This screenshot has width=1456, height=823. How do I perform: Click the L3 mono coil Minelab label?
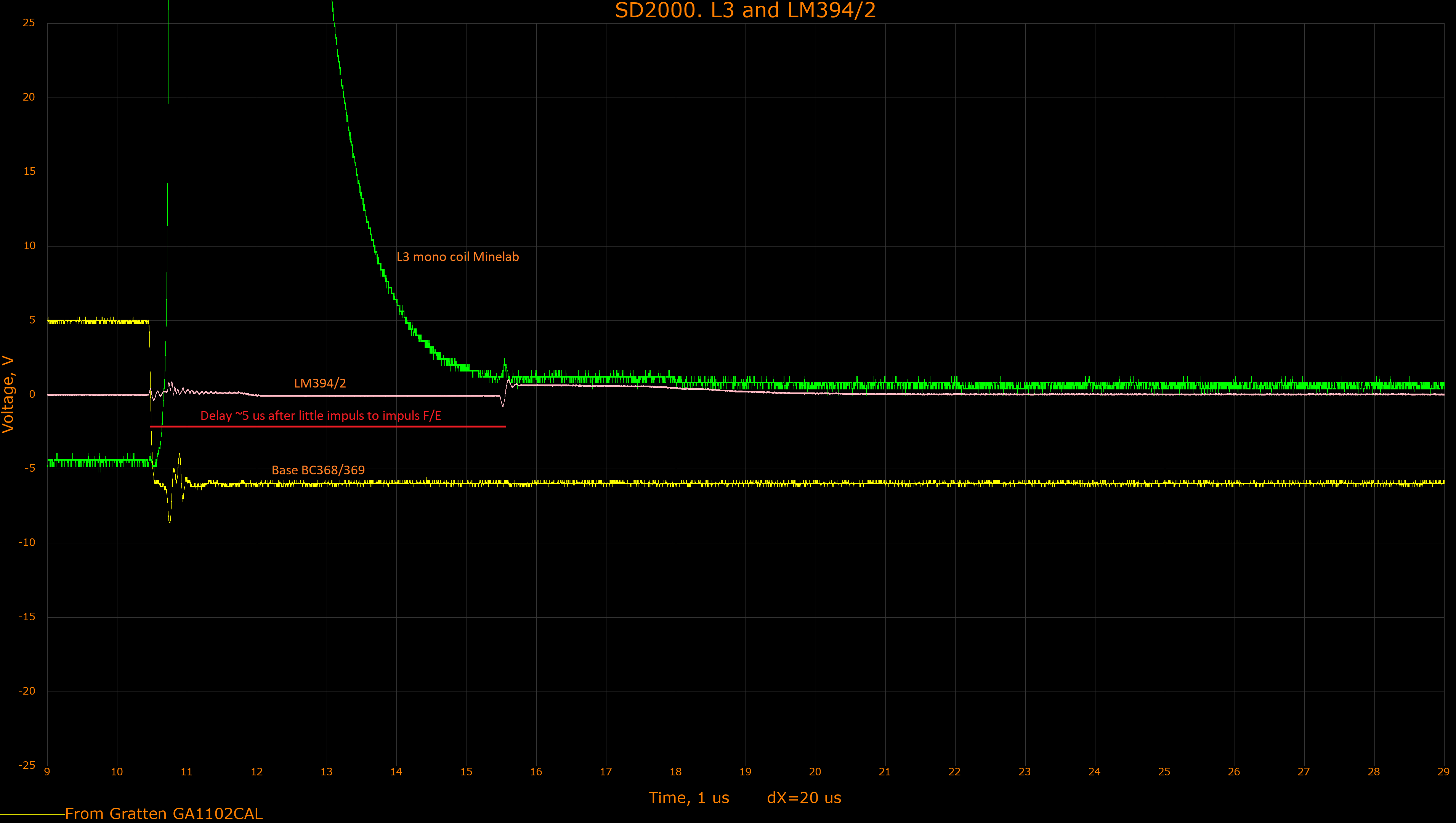pyautogui.click(x=457, y=257)
